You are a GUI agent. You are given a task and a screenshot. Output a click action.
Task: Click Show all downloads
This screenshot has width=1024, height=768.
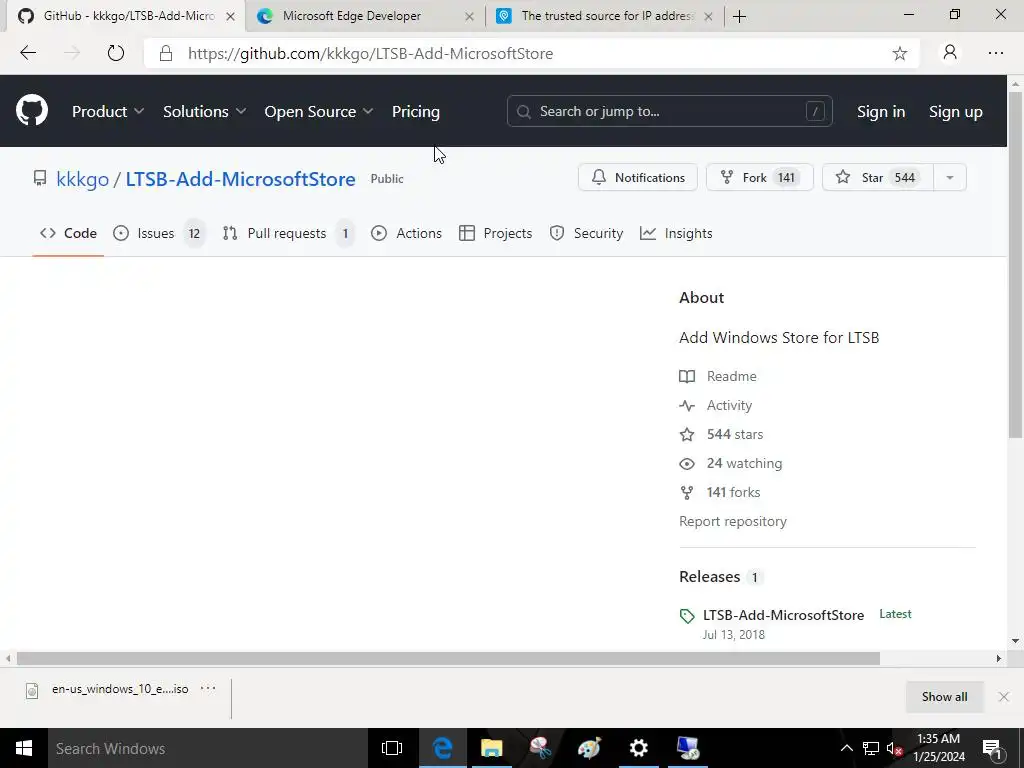coord(944,697)
